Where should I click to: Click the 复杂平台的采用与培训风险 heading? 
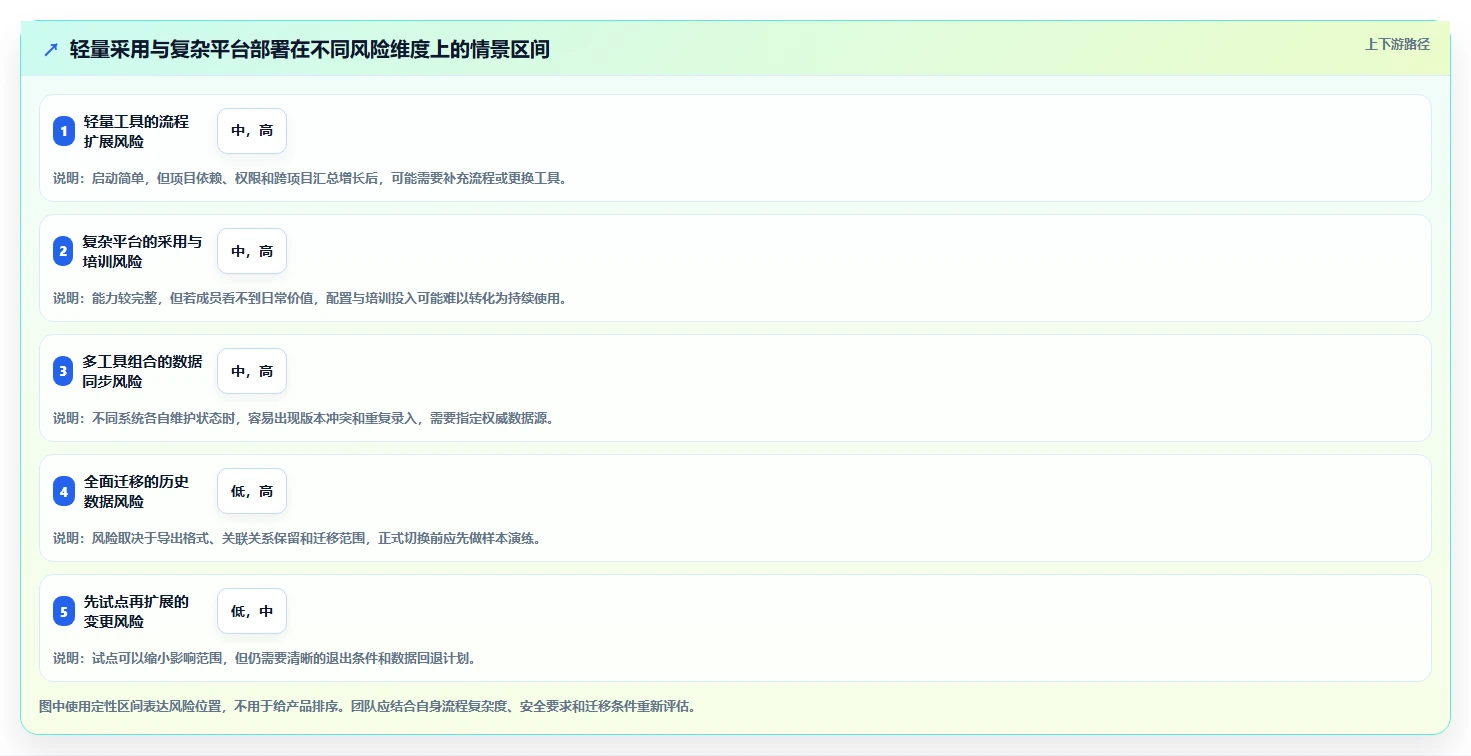(x=142, y=251)
